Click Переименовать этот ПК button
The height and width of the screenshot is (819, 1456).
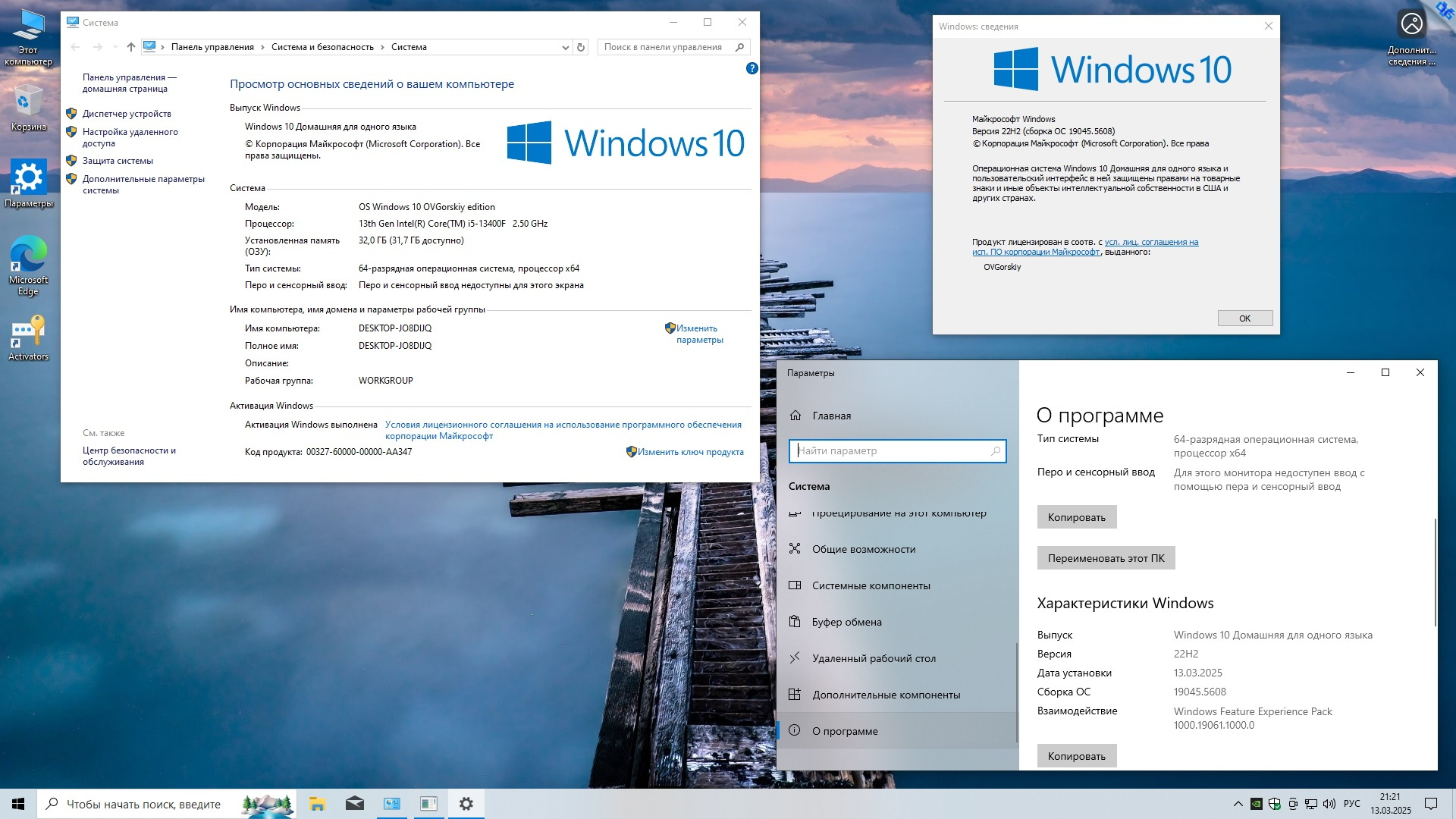point(1106,558)
